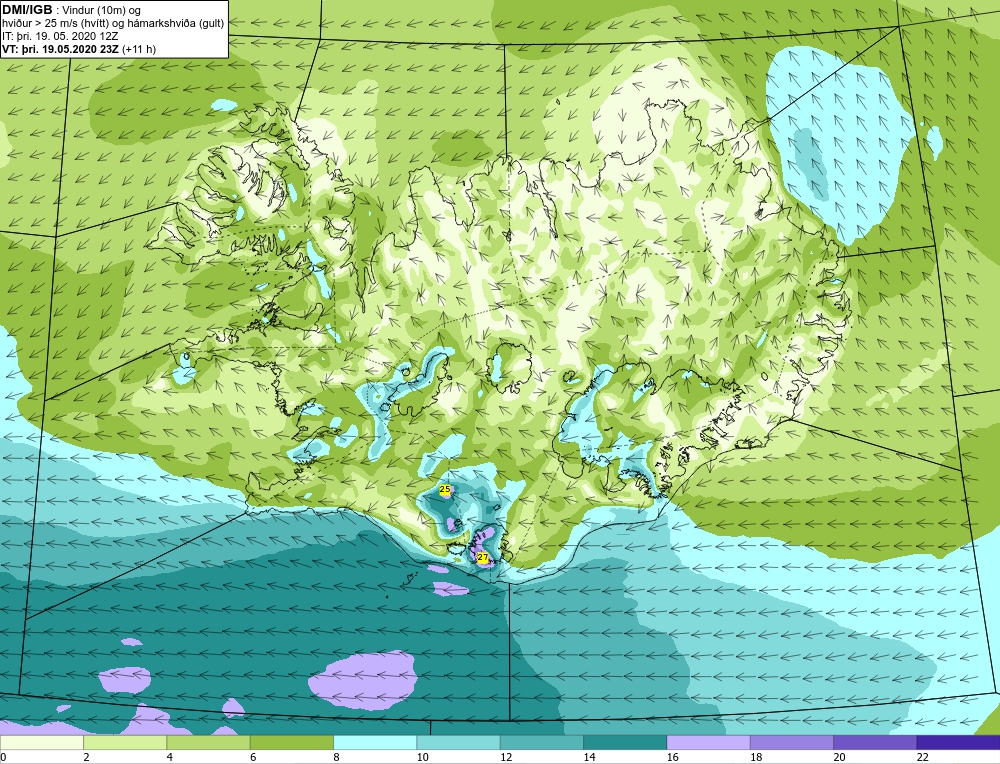Select the 10–12 m/s light teal swatch
This screenshot has width=1000, height=764.
[x=459, y=743]
